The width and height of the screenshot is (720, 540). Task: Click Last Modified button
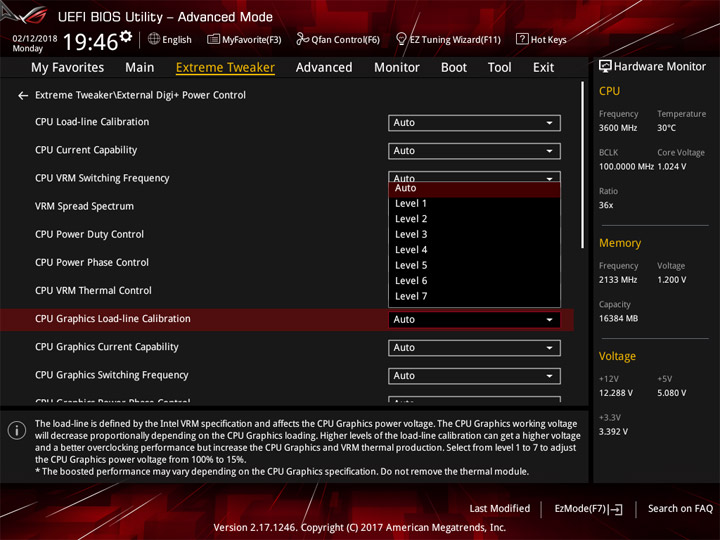click(500, 509)
